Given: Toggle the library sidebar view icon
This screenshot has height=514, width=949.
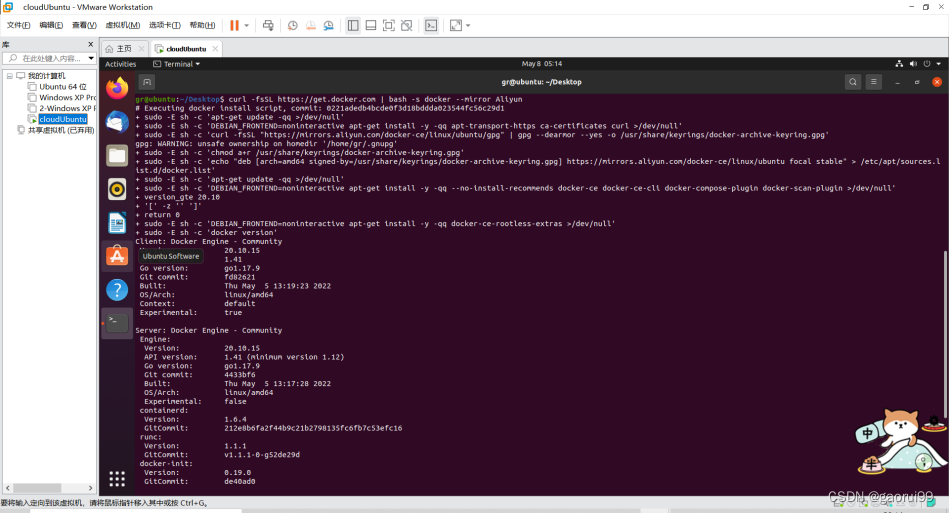Looking at the screenshot, I should click(353, 25).
